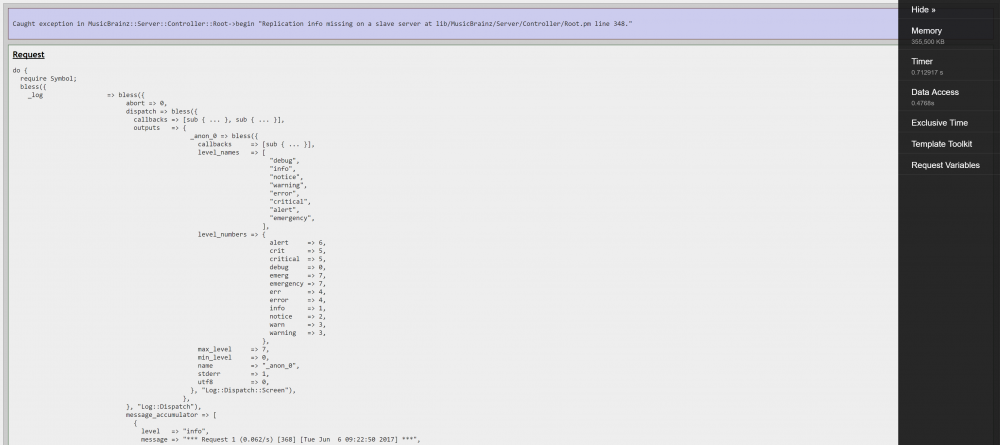Screen dimensions: 1000x445
Task: Click the 'stderr => 1' line
Action: pyautogui.click(x=233, y=374)
